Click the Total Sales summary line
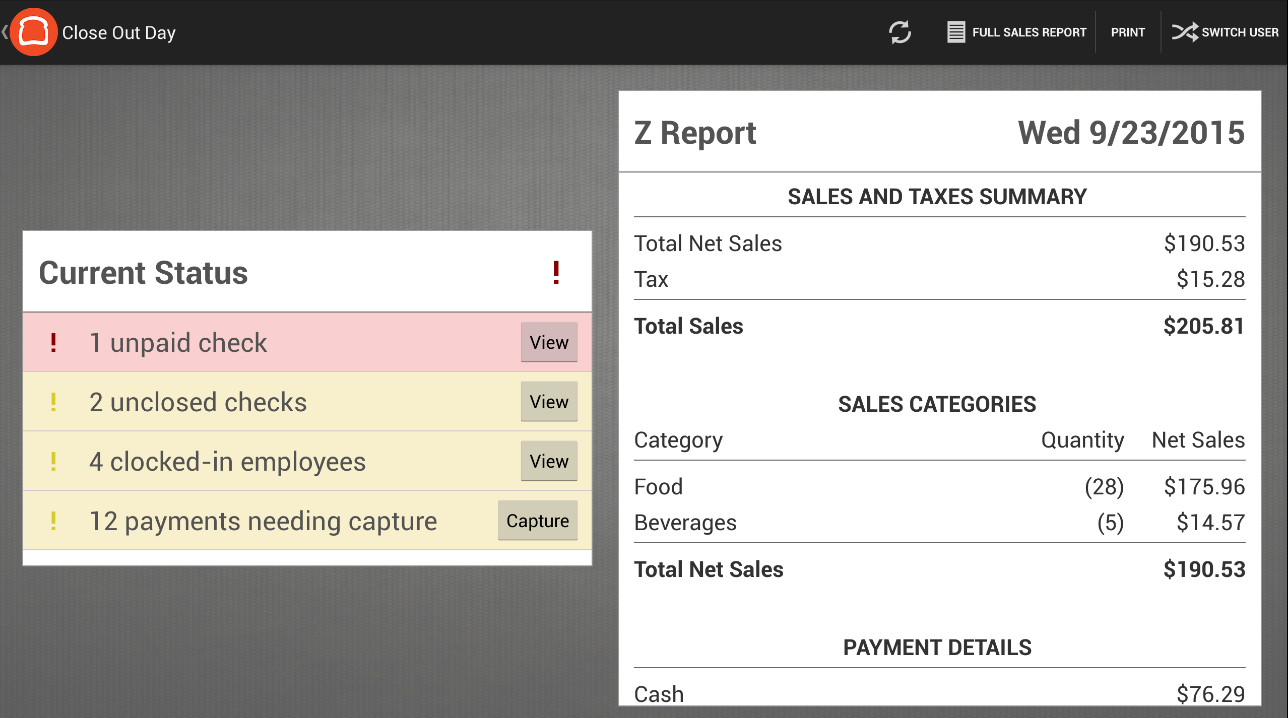Screen dimensions: 1288x718 click(x=938, y=326)
